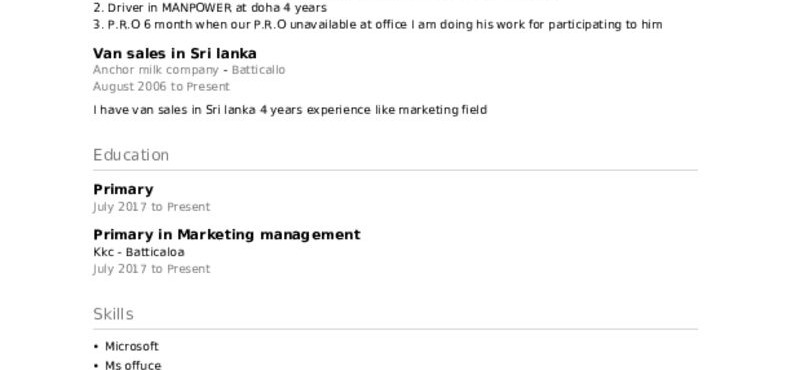This screenshot has width=791, height=370.
Task: Click the word MANPOWER in list item two
Action: (197, 8)
